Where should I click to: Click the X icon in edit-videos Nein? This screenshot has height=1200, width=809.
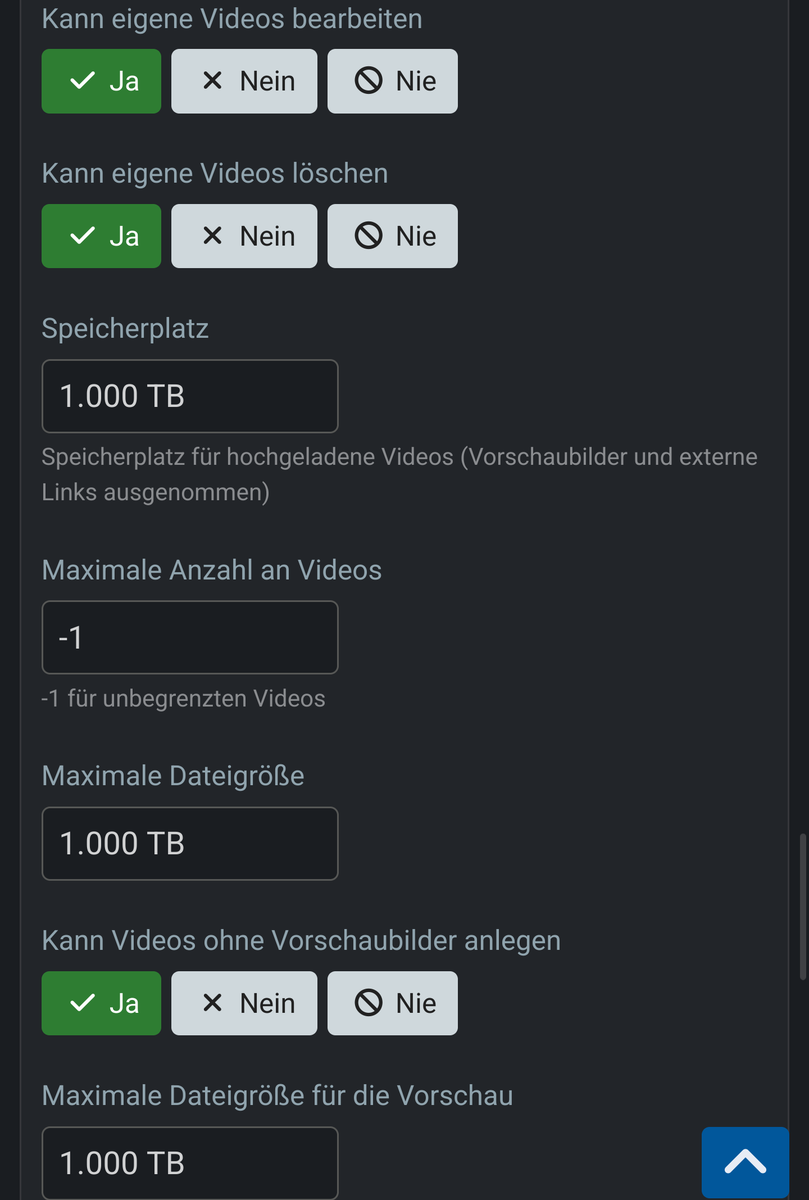click(212, 81)
